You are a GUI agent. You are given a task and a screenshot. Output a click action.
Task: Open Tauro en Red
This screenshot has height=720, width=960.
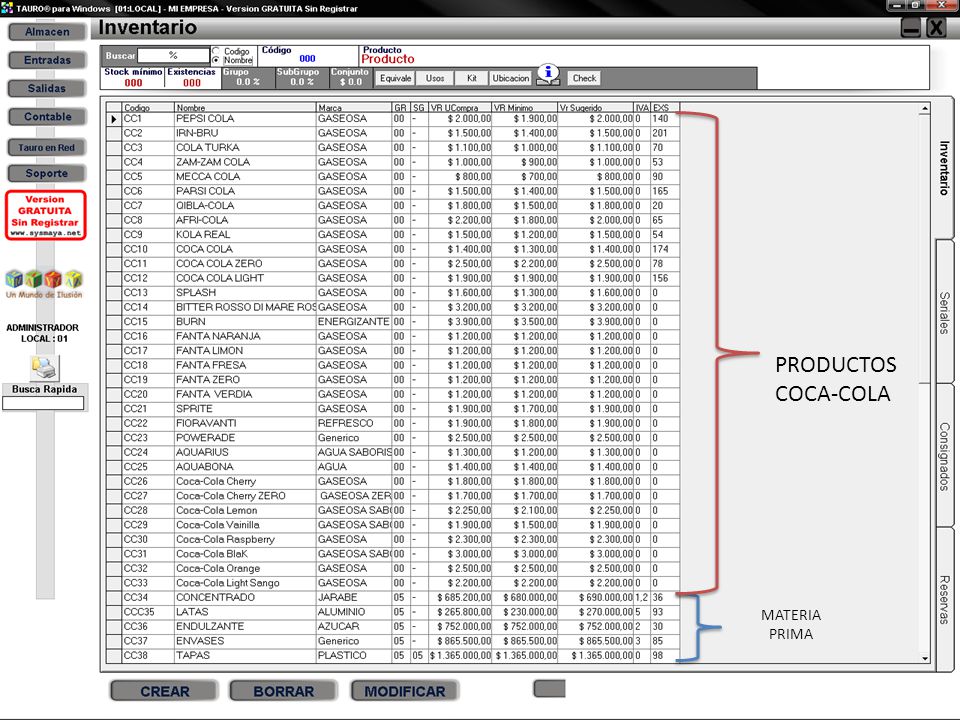(47, 147)
